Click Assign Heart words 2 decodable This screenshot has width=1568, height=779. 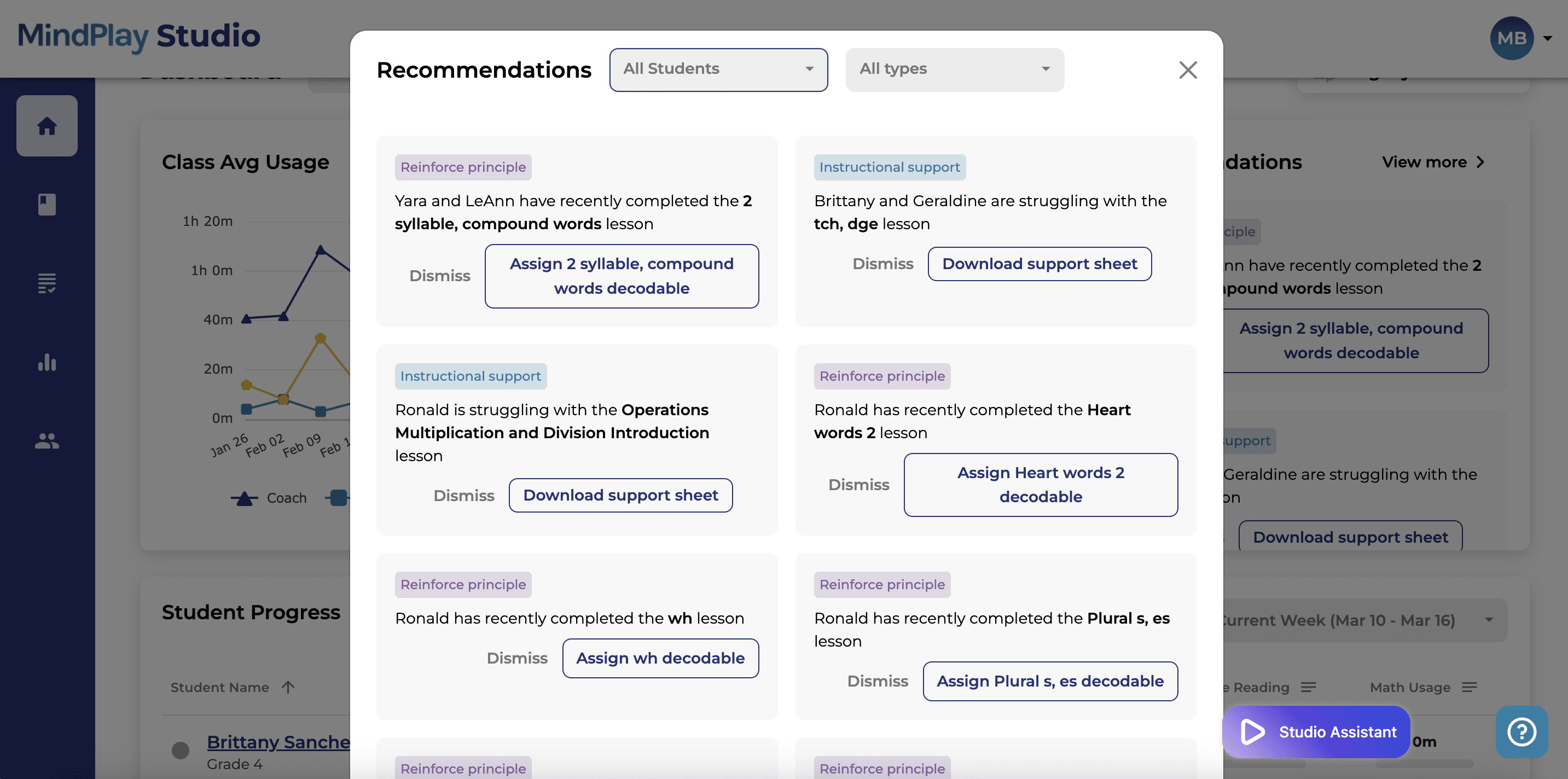[1040, 485]
